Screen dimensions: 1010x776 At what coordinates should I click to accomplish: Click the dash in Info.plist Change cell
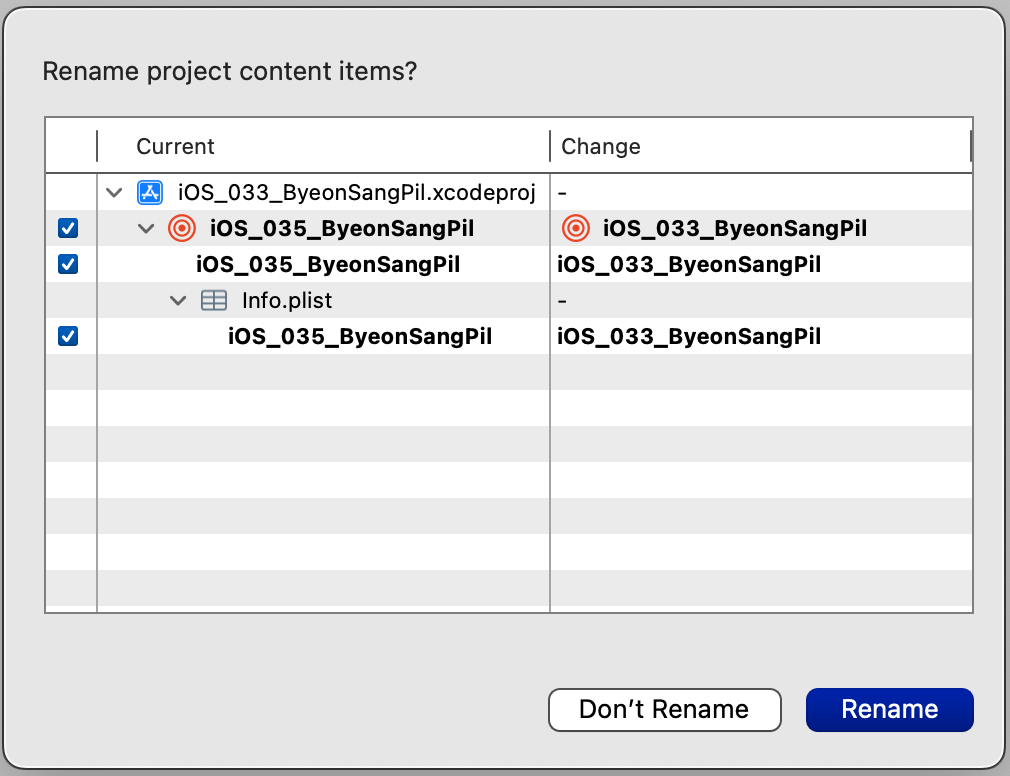click(562, 301)
